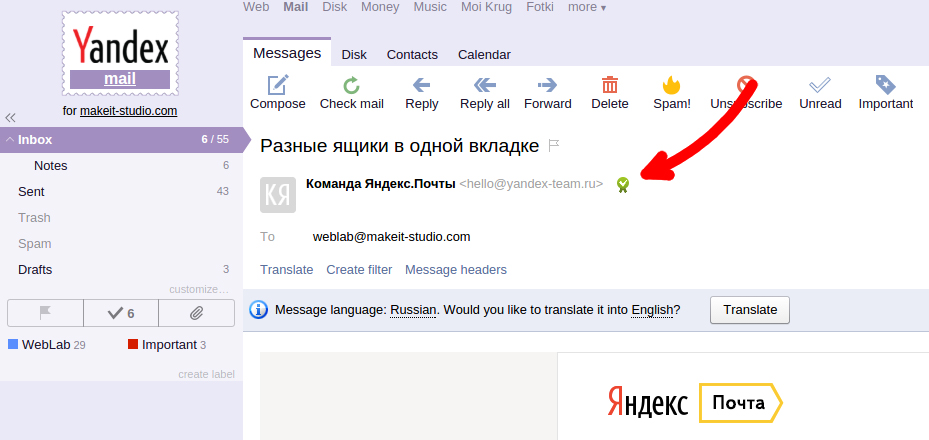Open Money in top navigation

tap(380, 7)
